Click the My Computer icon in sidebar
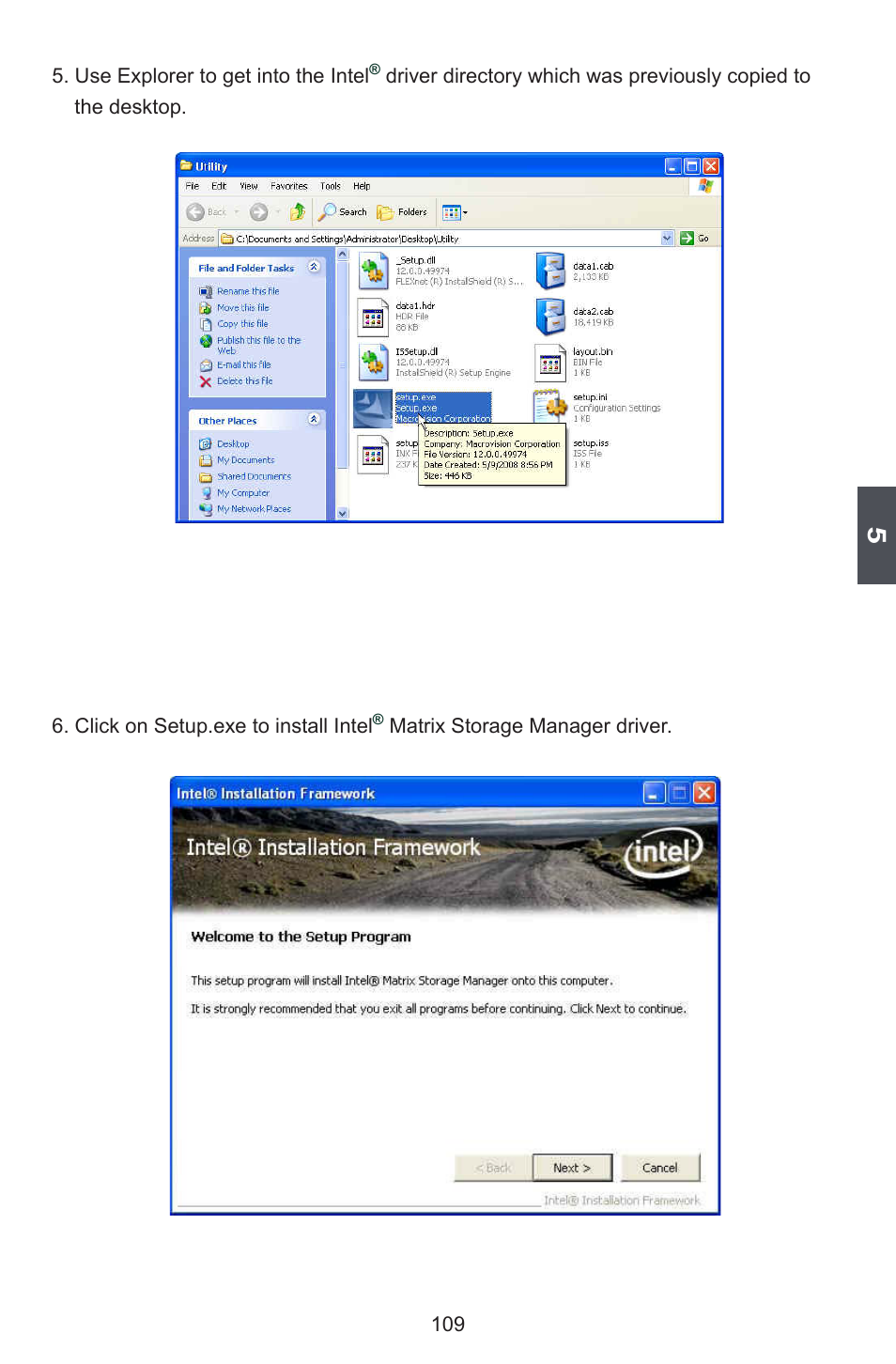896x1364 pixels. pos(206,493)
